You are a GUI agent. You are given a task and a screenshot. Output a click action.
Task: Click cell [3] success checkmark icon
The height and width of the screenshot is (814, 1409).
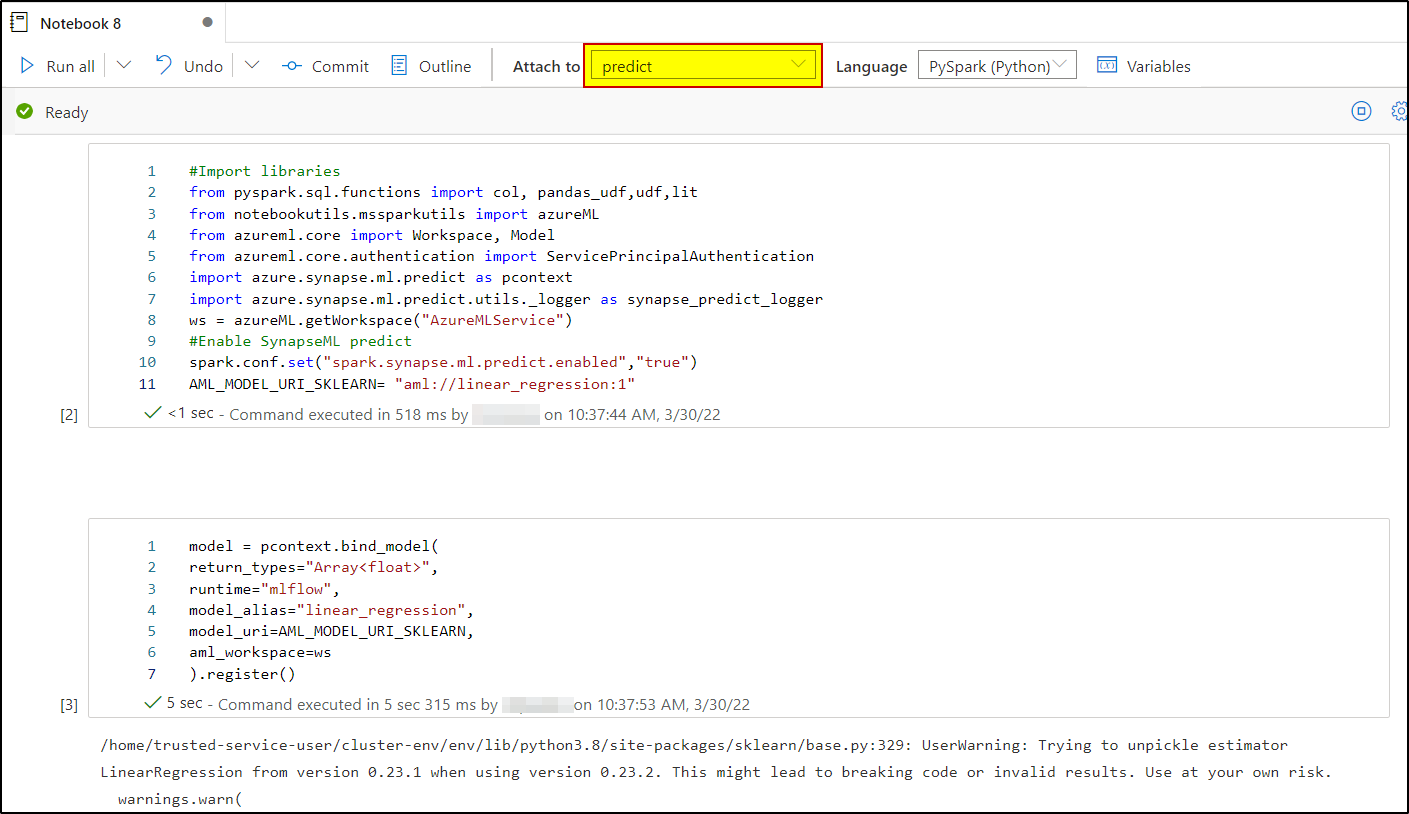click(x=153, y=702)
